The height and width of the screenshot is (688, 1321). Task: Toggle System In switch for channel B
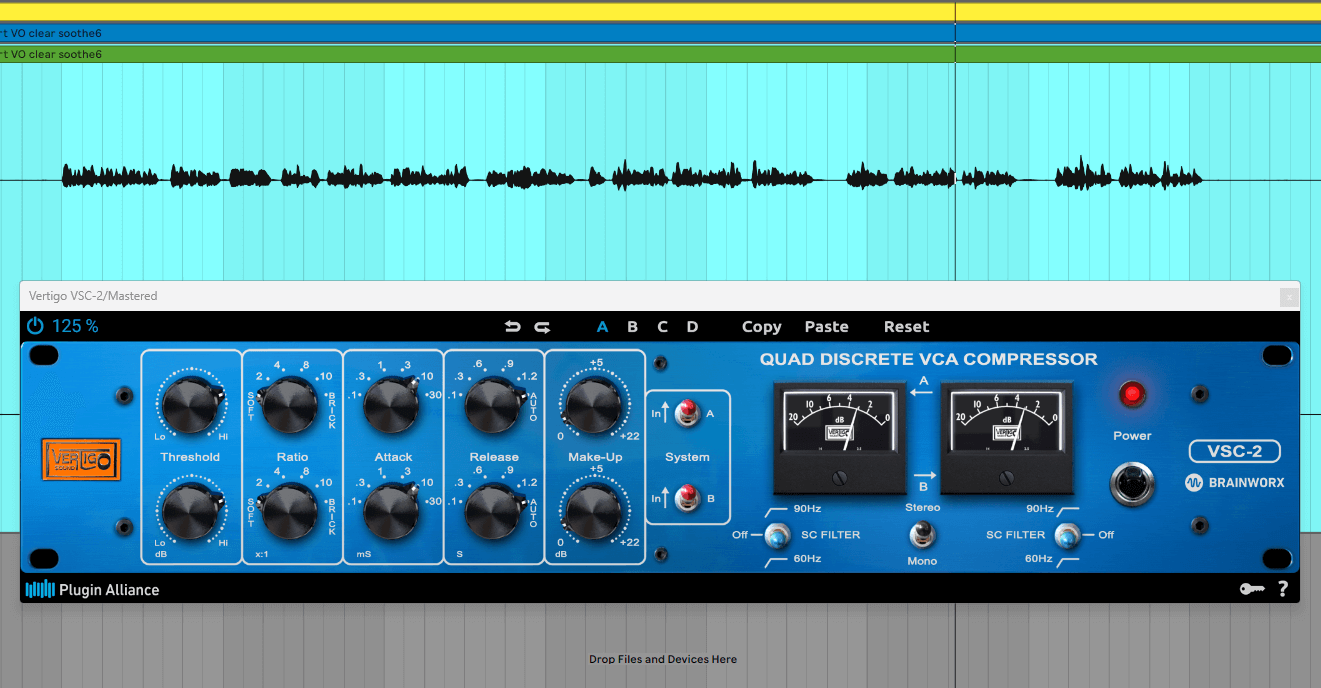687,497
